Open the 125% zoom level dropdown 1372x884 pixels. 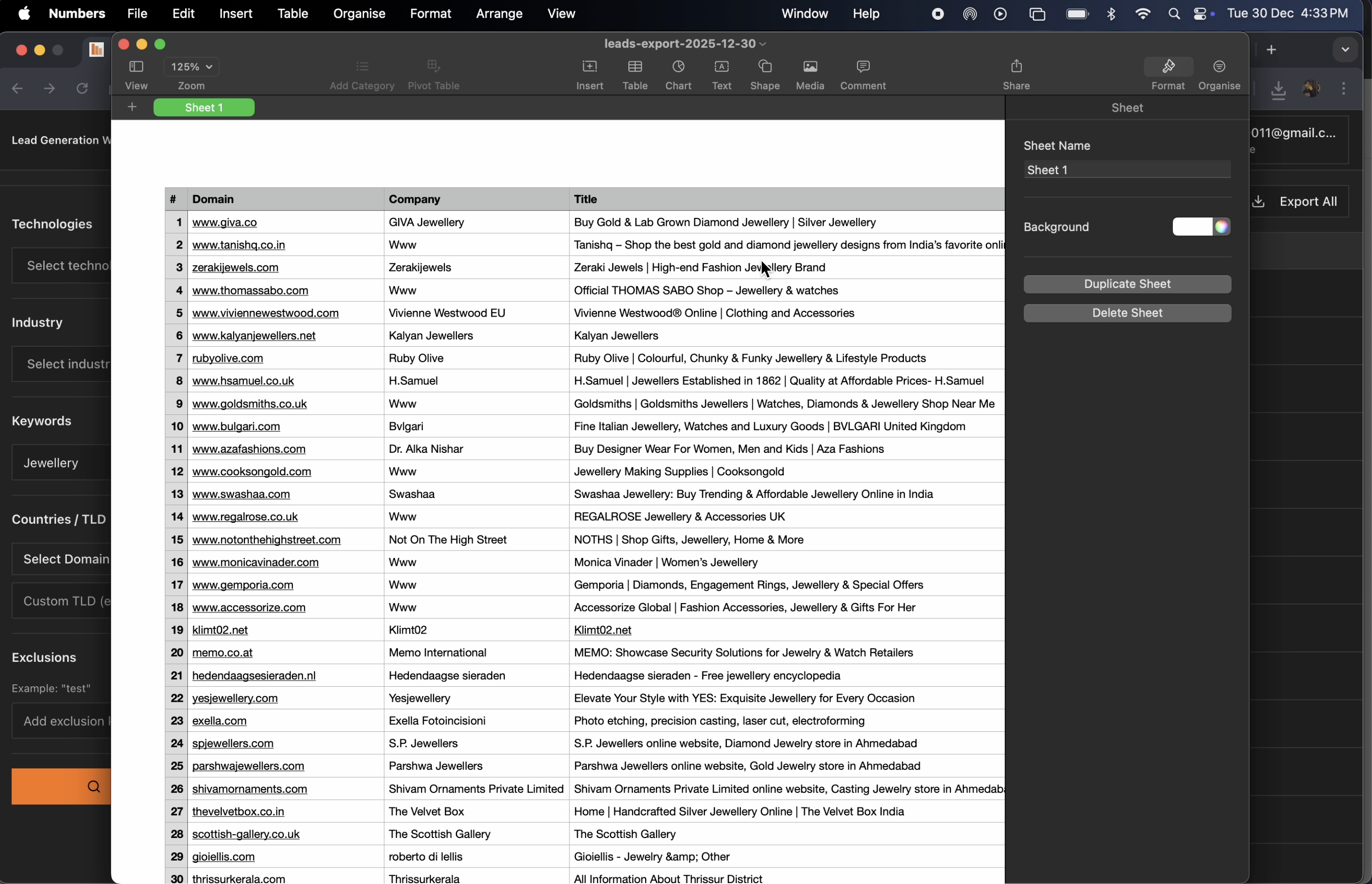tap(191, 66)
